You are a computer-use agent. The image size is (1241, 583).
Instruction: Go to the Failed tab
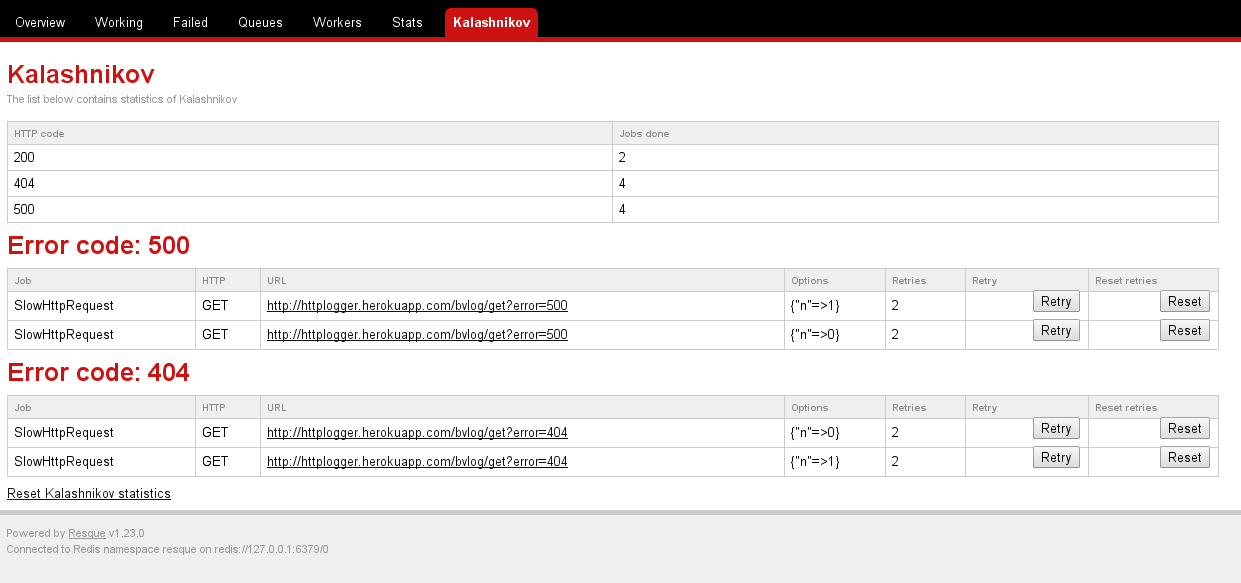[x=190, y=22]
